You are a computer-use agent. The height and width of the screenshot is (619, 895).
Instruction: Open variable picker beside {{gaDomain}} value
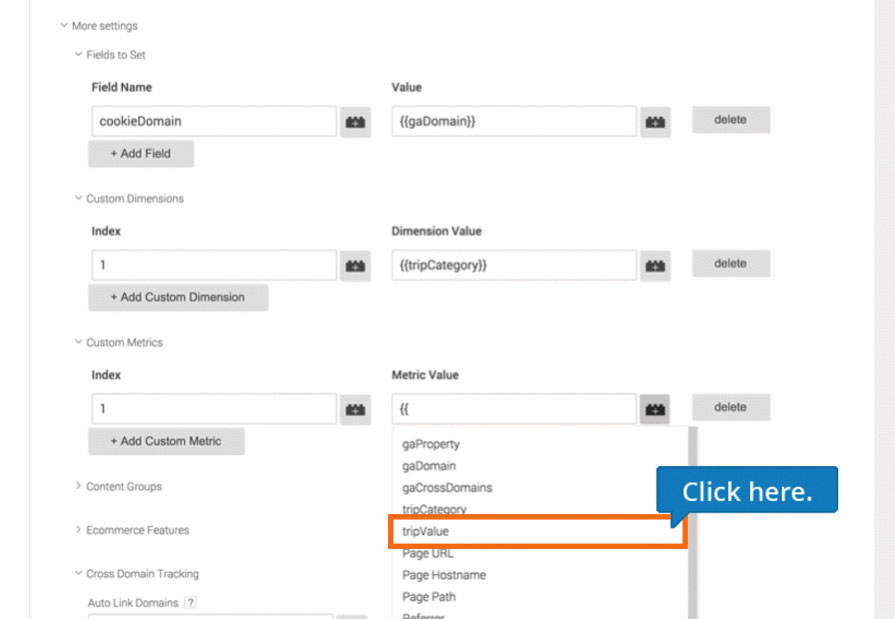coord(655,122)
